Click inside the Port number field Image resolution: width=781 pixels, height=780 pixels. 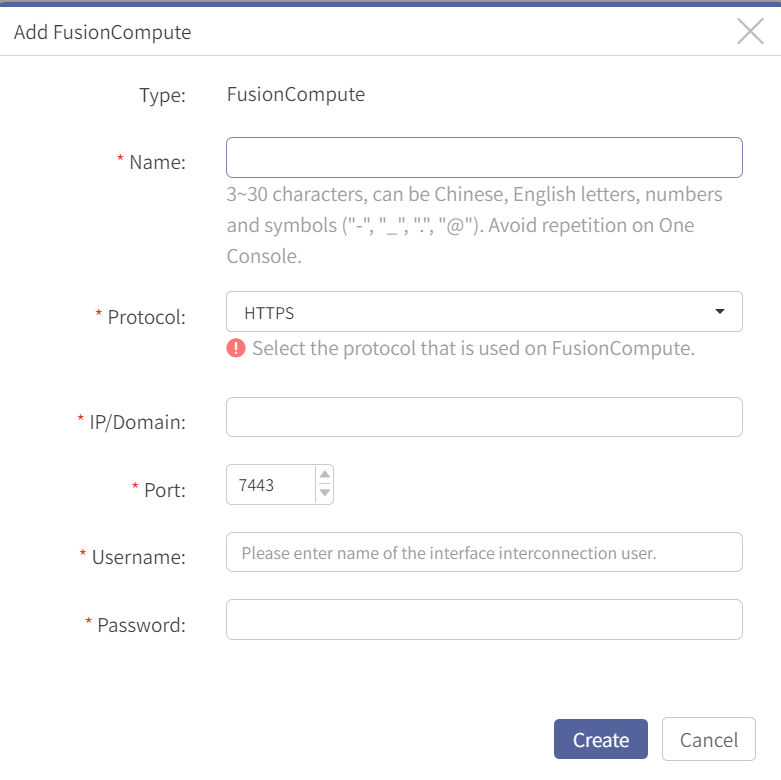[x=270, y=485]
